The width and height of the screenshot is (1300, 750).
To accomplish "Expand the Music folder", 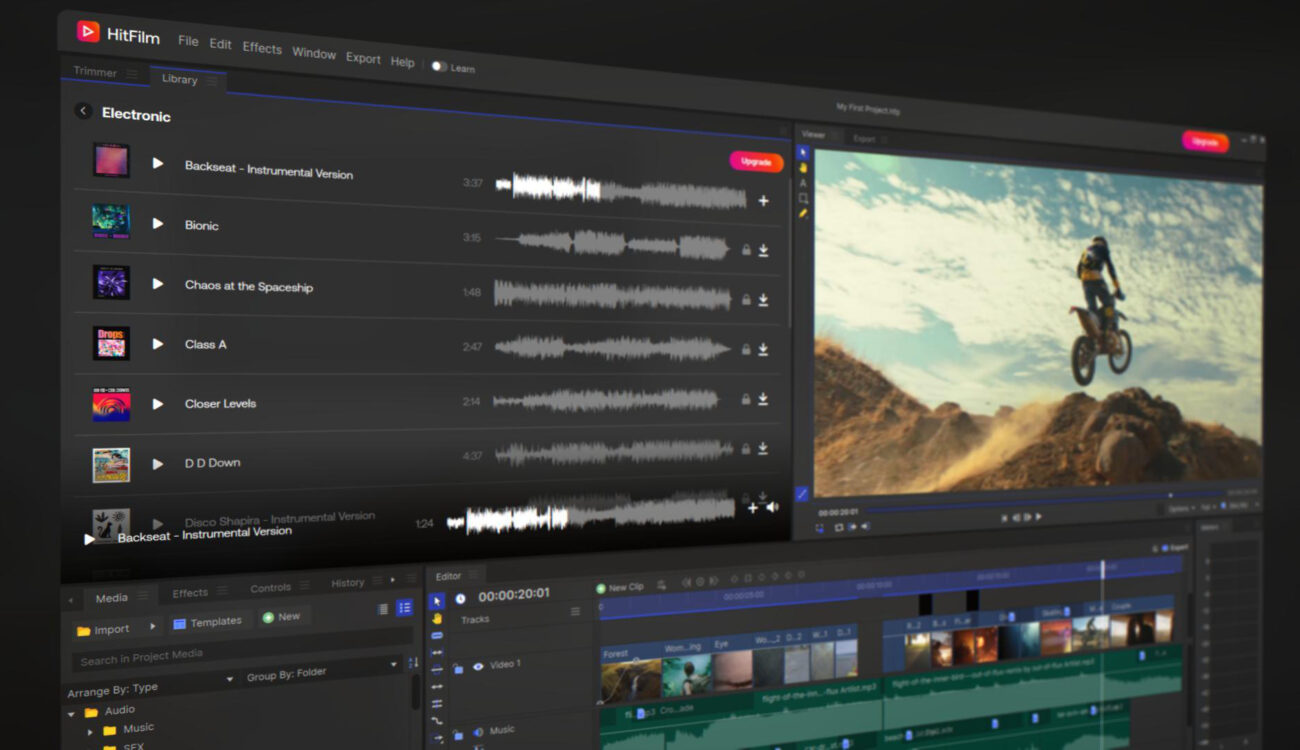I will (90, 731).
